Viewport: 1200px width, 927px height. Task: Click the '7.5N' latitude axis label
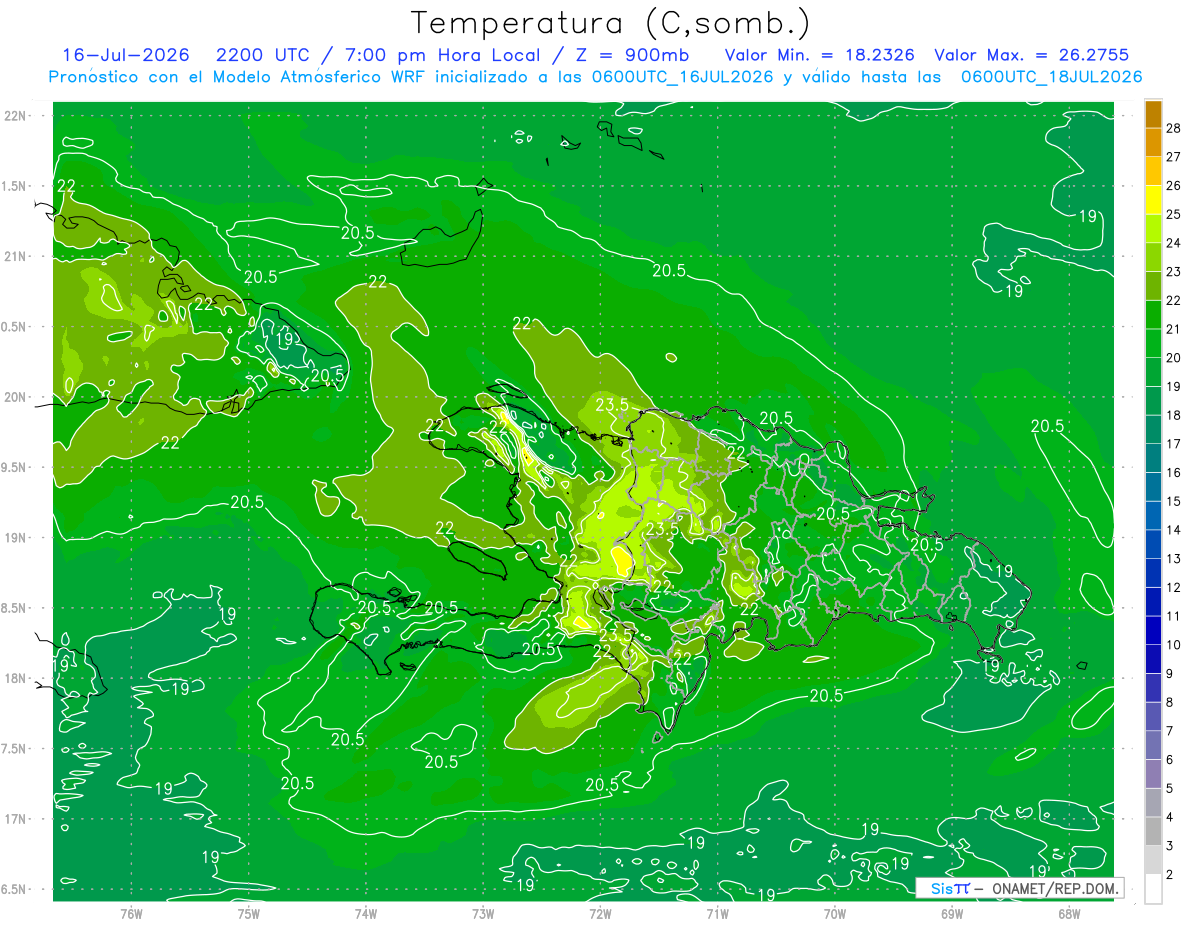14,748
